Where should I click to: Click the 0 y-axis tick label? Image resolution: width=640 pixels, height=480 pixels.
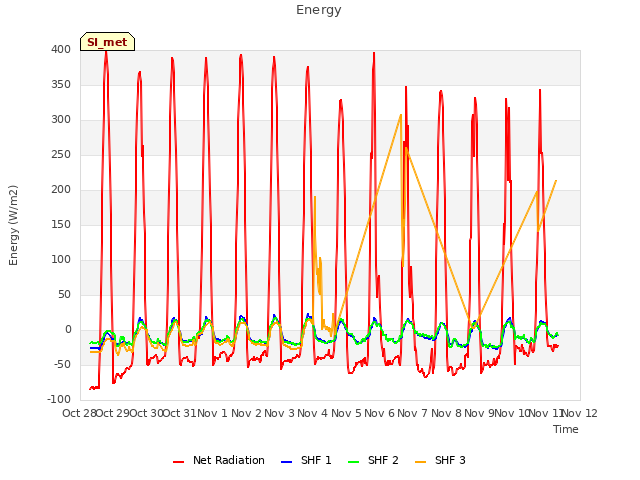pyautogui.click(x=68, y=330)
